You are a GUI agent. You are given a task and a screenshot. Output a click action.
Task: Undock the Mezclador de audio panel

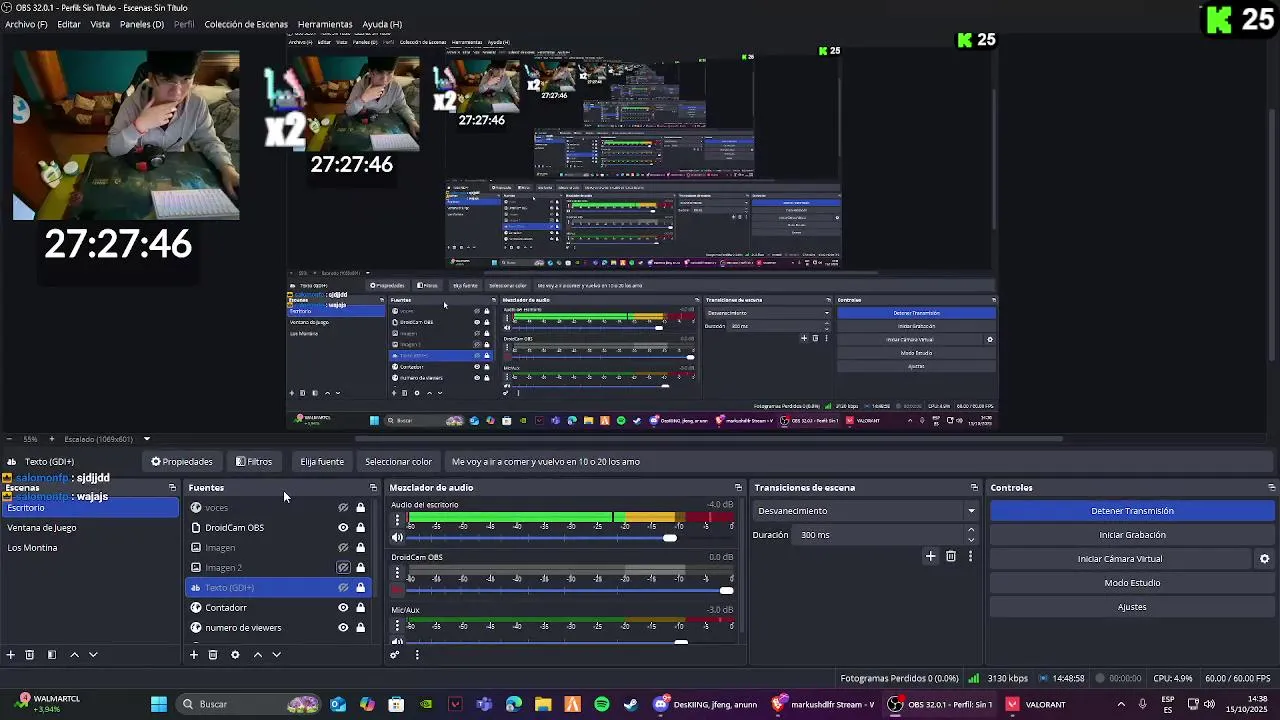[738, 488]
